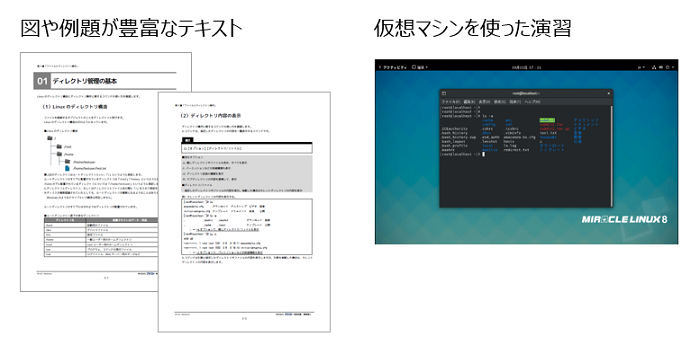Open the terminal app menu in top bar
The image size is (700, 363).
click(x=420, y=67)
